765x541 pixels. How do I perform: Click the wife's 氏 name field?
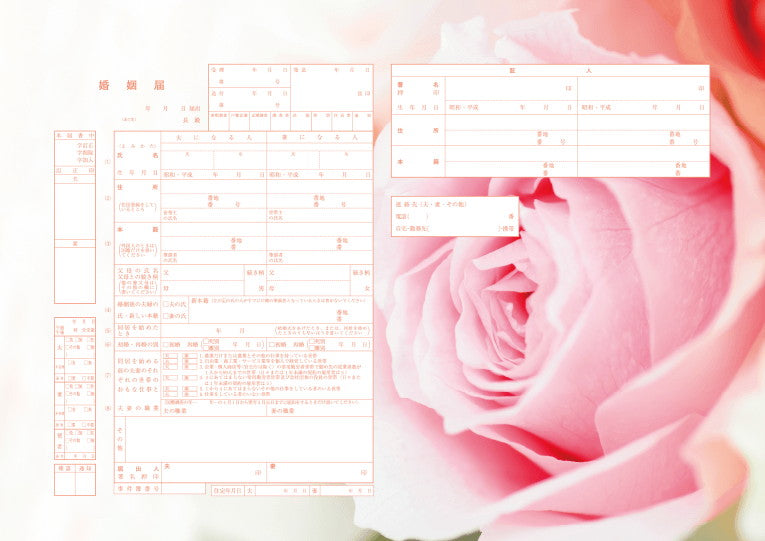pos(293,160)
